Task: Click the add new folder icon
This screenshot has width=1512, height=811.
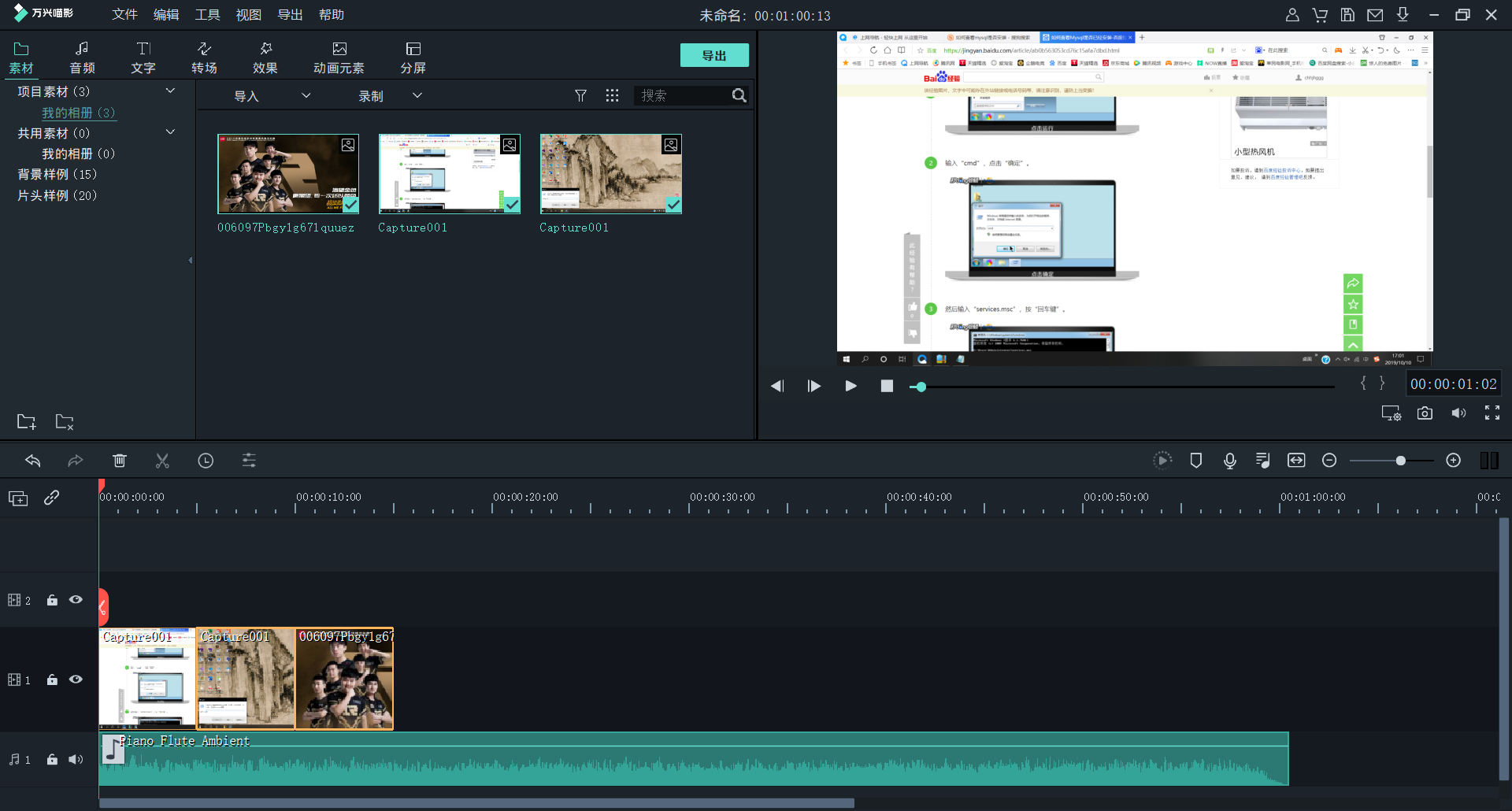Action: (x=26, y=422)
